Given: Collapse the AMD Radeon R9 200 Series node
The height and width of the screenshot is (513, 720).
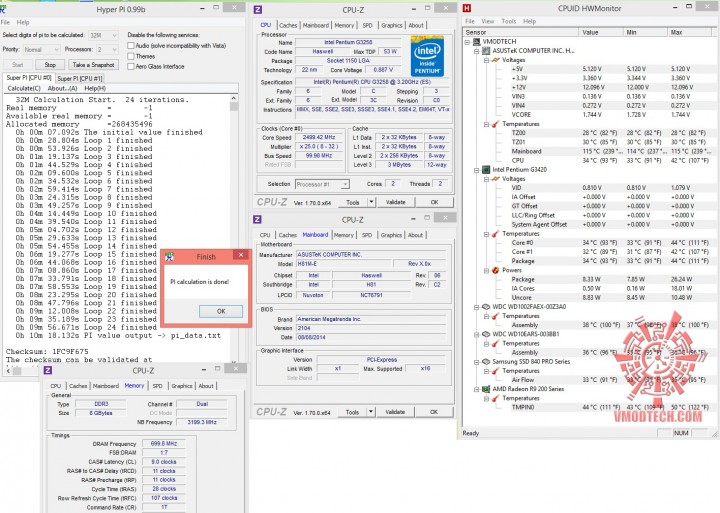Looking at the screenshot, I should click(477, 389).
